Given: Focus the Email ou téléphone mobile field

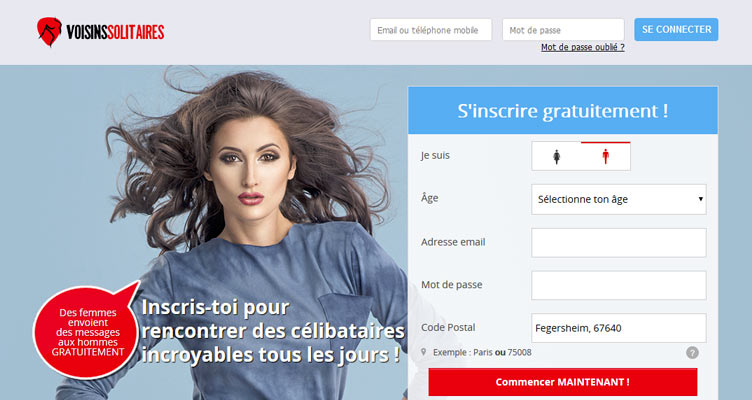Looking at the screenshot, I should pyautogui.click(x=431, y=30).
